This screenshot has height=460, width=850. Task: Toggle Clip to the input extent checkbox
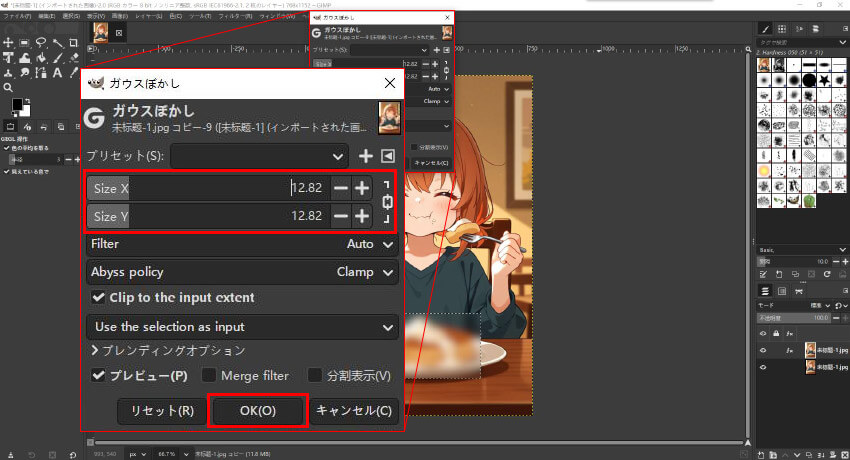(x=98, y=297)
